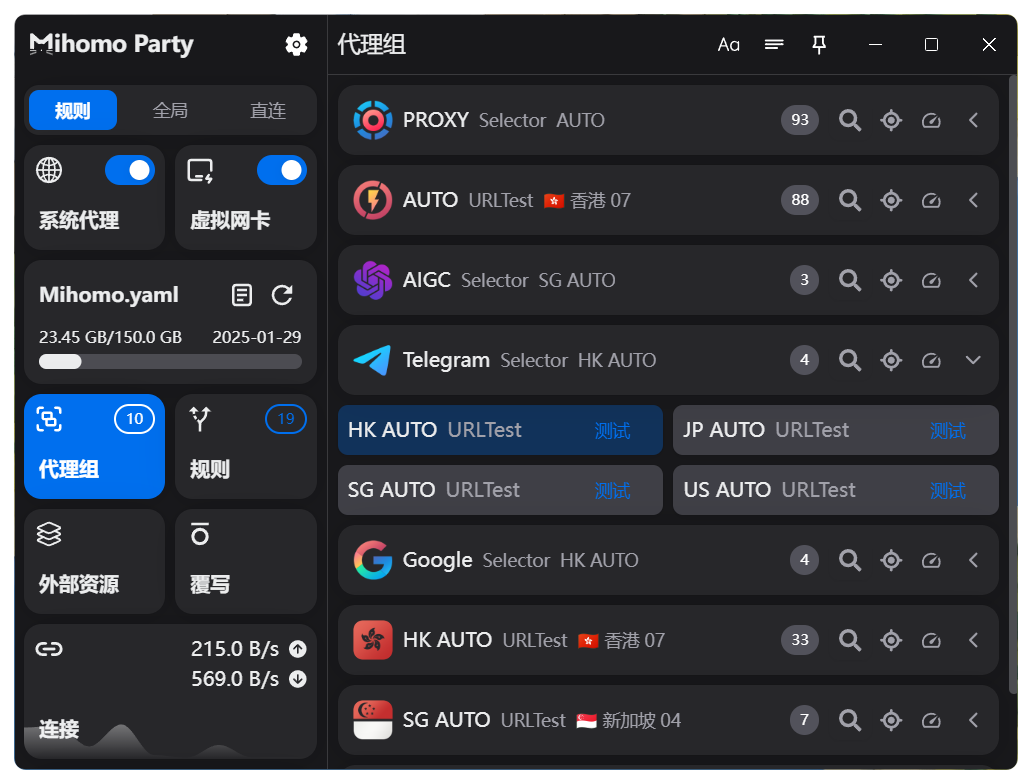
Task: Switch to 直连 direct mode tab
Action: click(x=268, y=110)
